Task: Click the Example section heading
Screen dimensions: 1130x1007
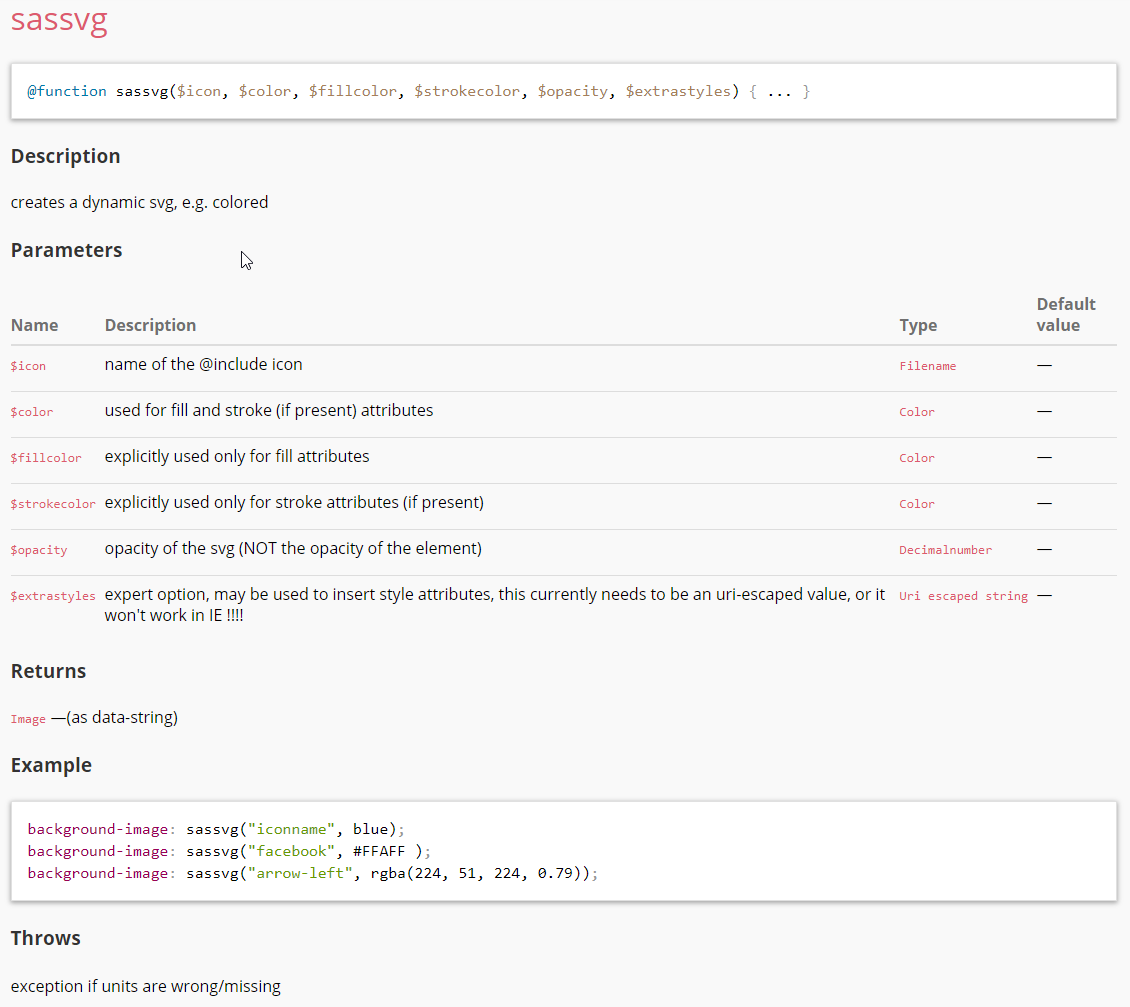Action: point(51,765)
